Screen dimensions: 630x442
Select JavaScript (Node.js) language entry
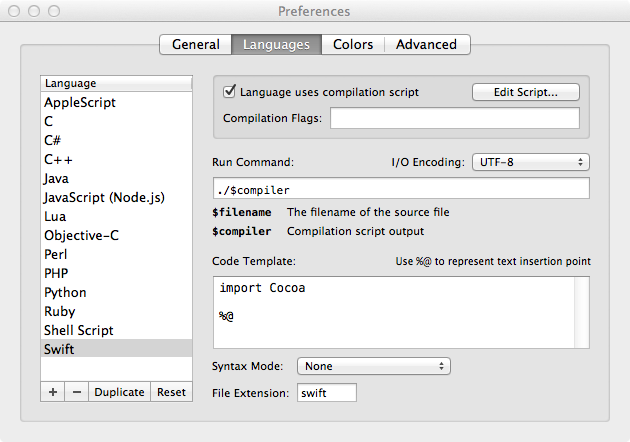point(103,197)
